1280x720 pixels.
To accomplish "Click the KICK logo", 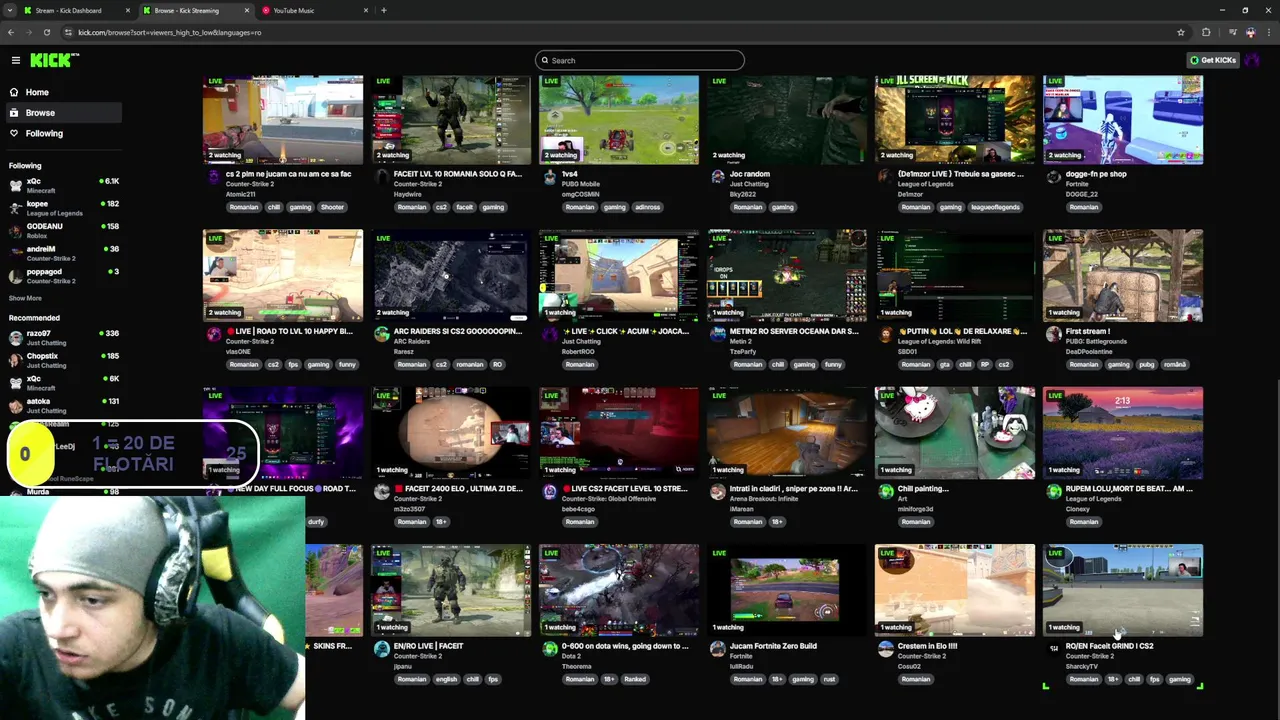I will (54, 60).
